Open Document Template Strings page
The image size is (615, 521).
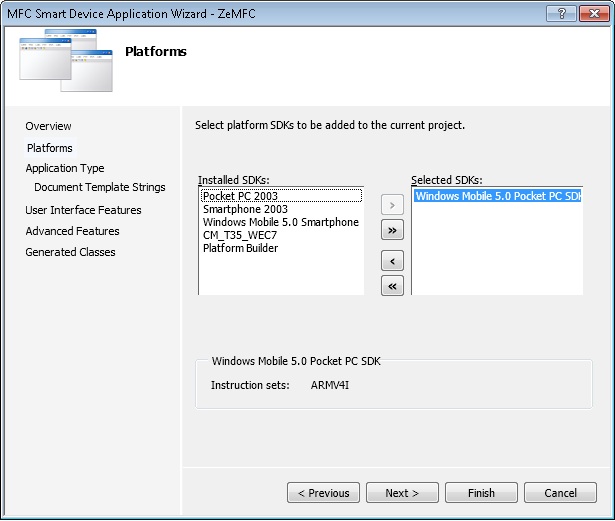point(100,187)
